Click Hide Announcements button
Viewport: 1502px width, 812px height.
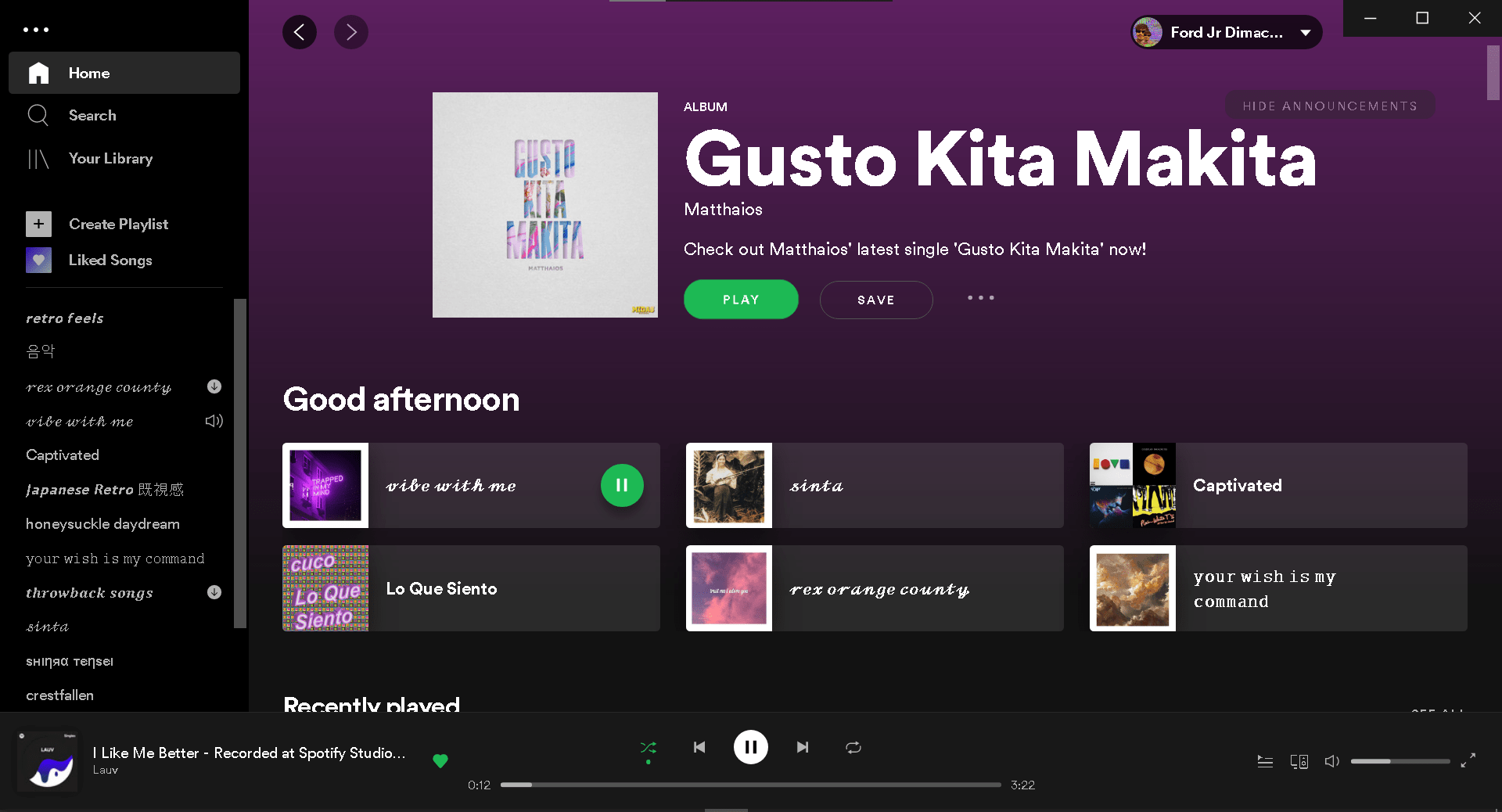click(1330, 106)
